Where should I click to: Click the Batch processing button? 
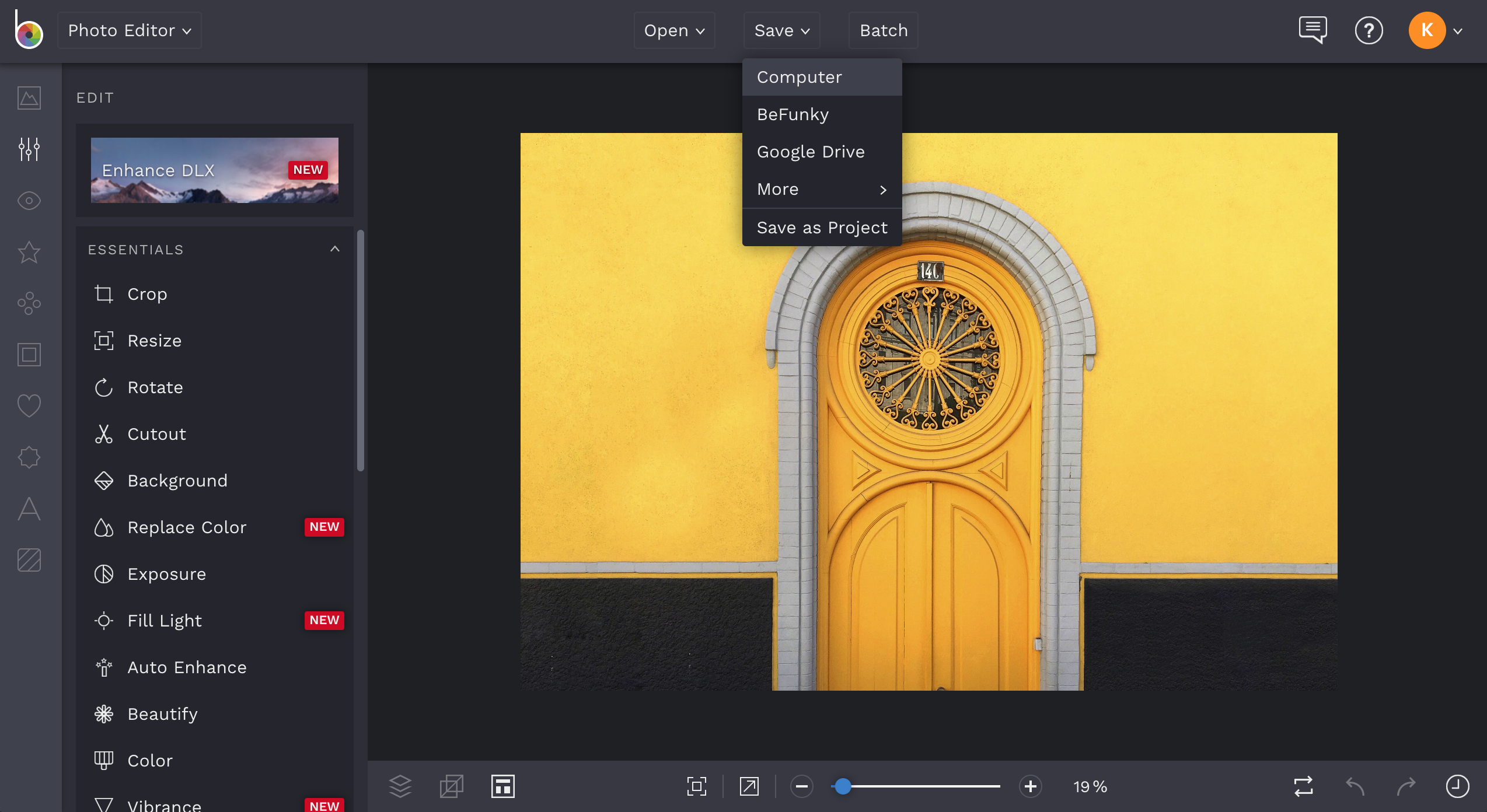click(x=883, y=30)
